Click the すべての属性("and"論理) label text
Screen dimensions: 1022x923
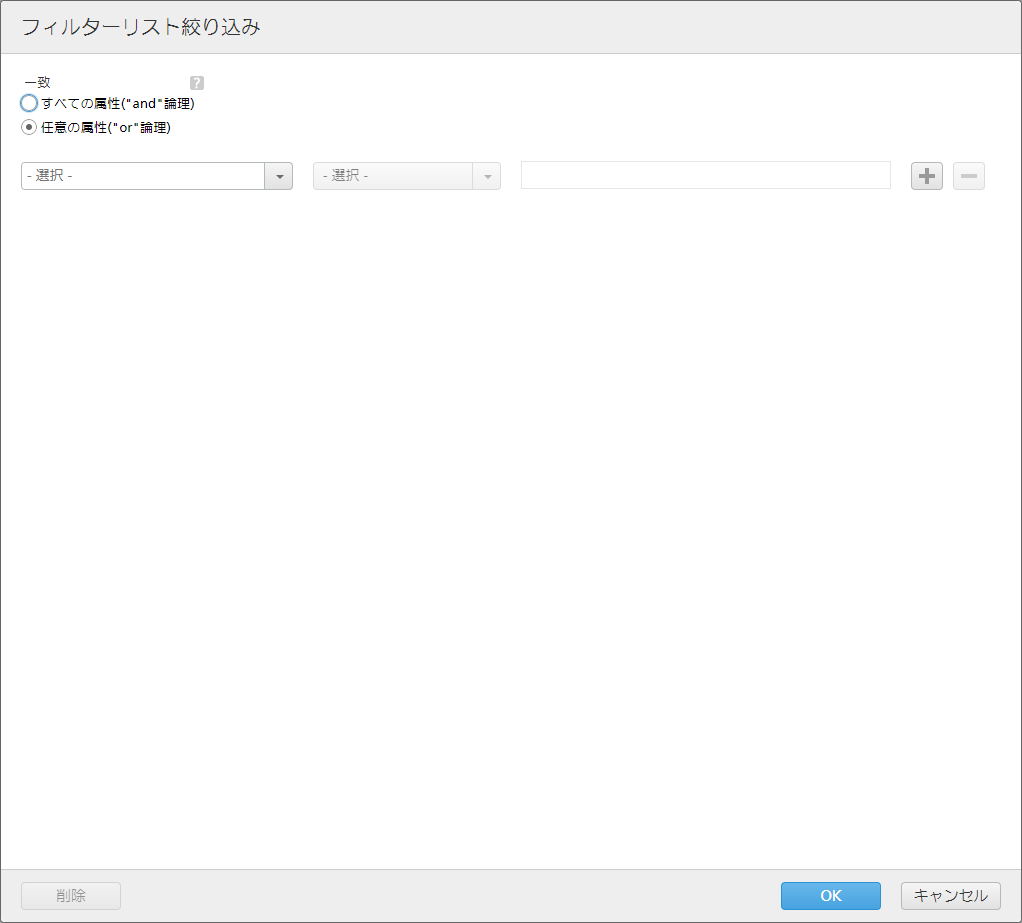(x=117, y=103)
